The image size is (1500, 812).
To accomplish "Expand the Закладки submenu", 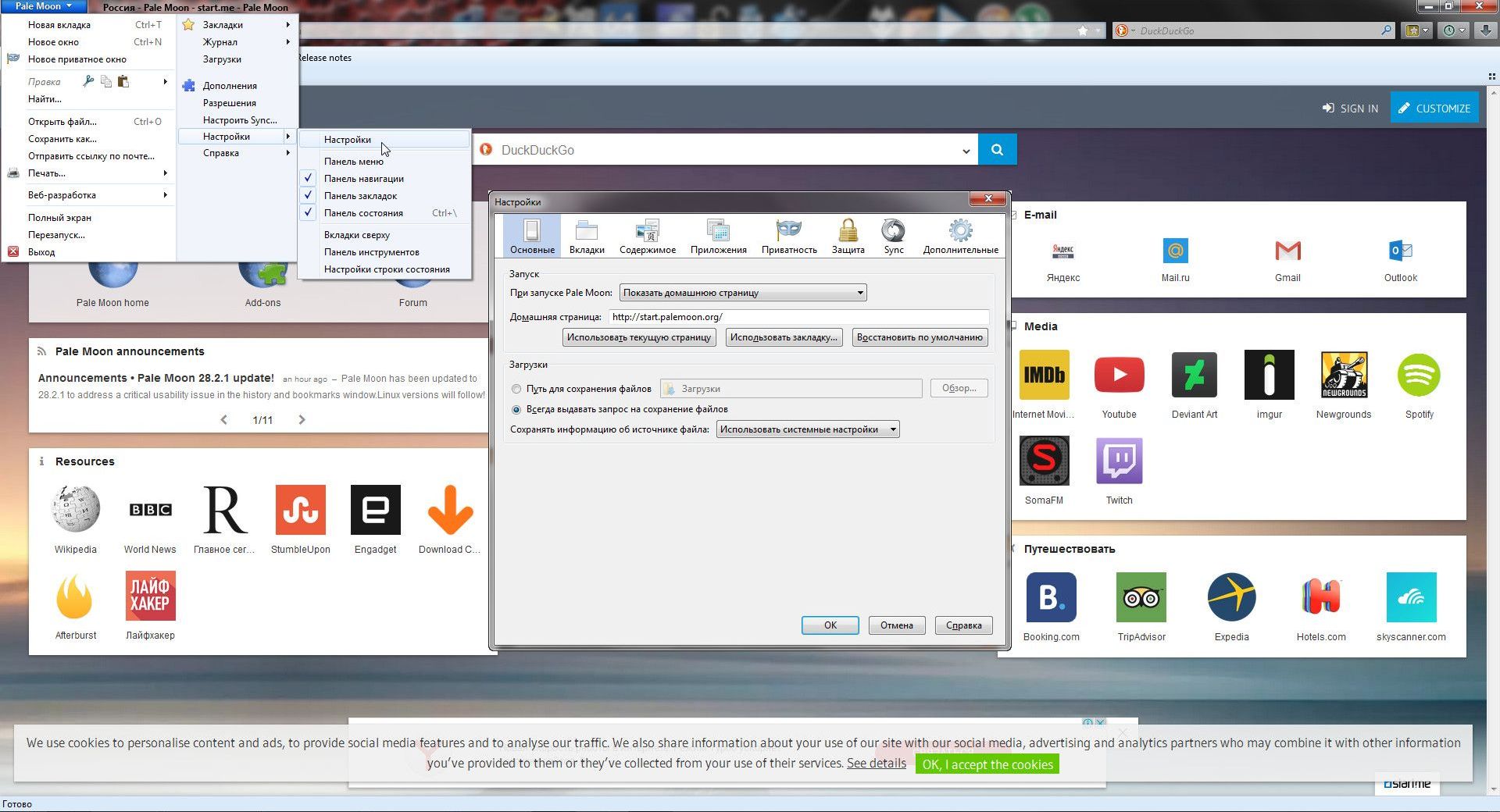I will [237, 25].
